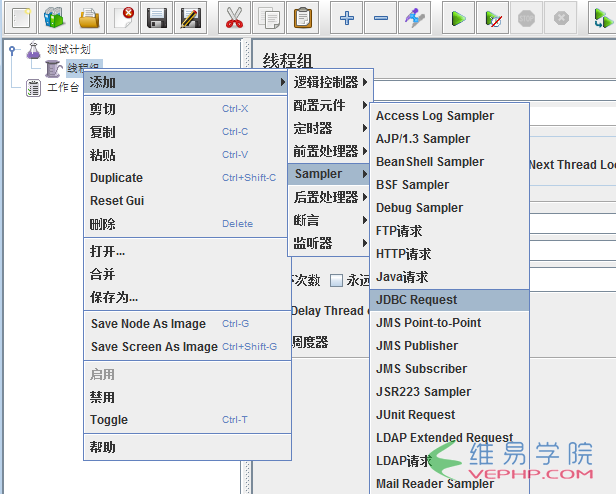616x494 pixels.
Task: Click the Start no pauses icon
Action: (x=493, y=18)
